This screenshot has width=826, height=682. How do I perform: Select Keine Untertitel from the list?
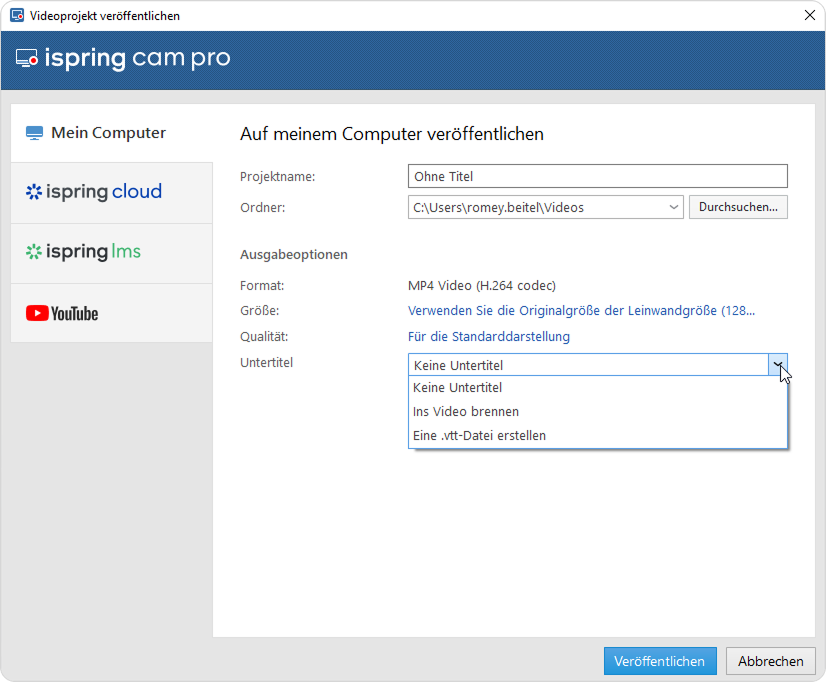click(x=597, y=388)
